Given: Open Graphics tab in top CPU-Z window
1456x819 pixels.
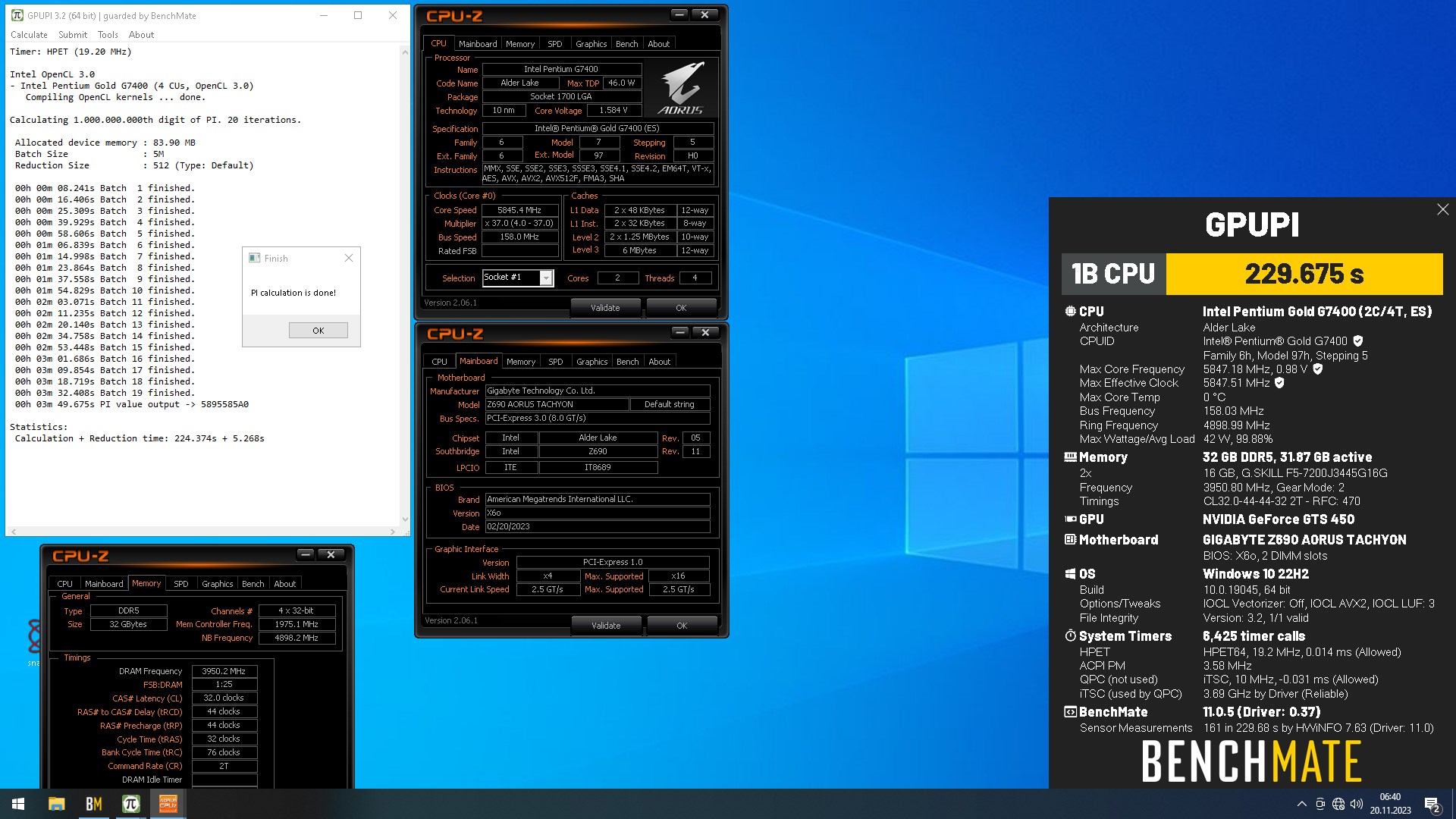Looking at the screenshot, I should click(591, 44).
